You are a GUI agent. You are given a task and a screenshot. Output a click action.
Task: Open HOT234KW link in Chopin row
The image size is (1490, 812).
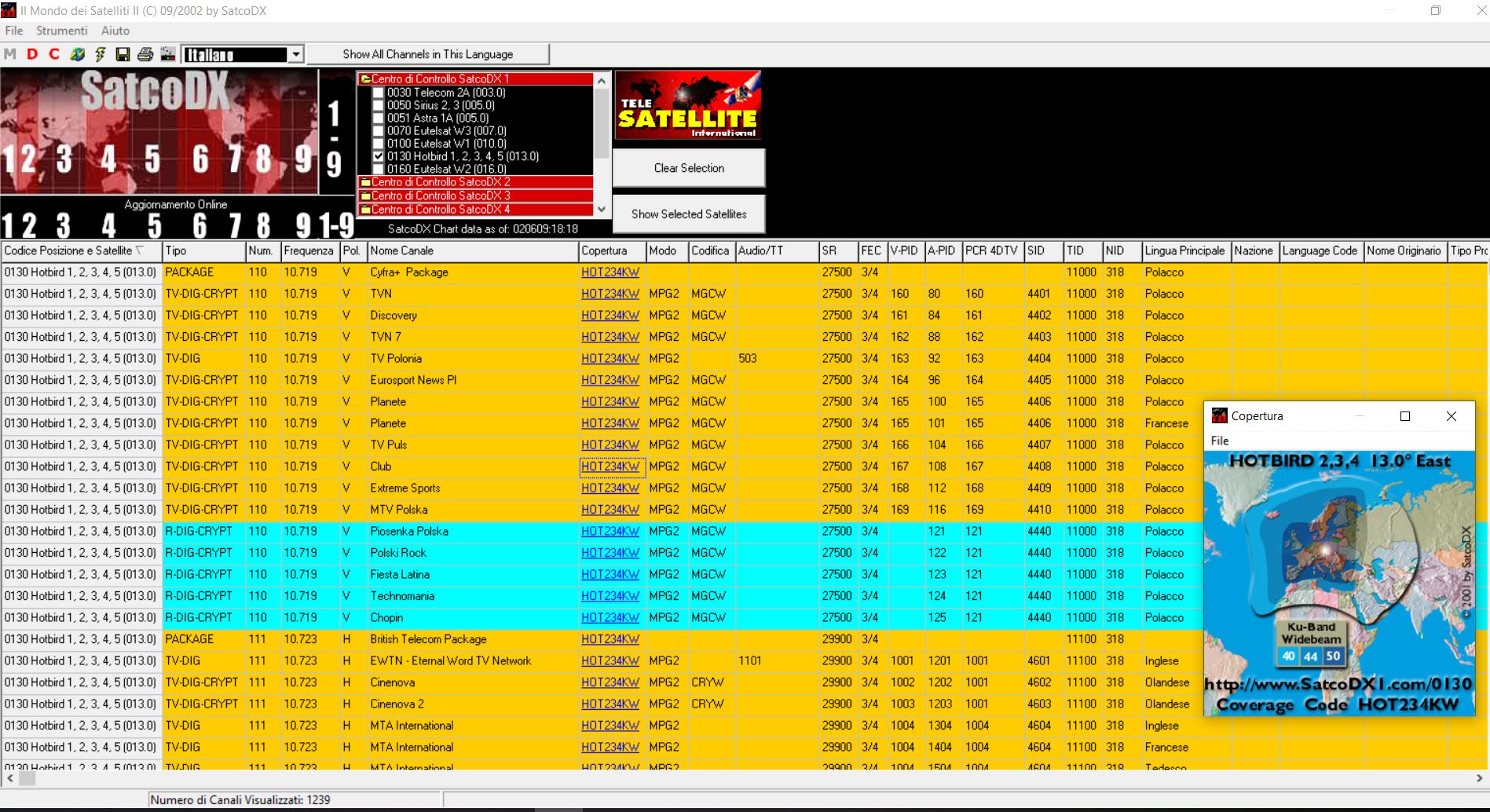(610, 618)
